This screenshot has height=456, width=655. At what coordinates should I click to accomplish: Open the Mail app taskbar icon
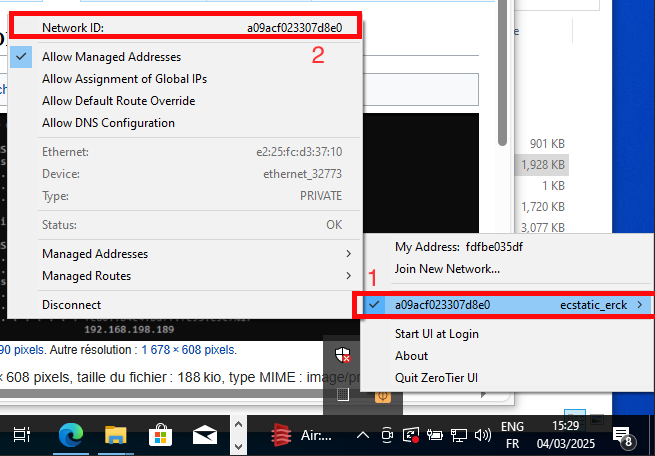click(205, 435)
